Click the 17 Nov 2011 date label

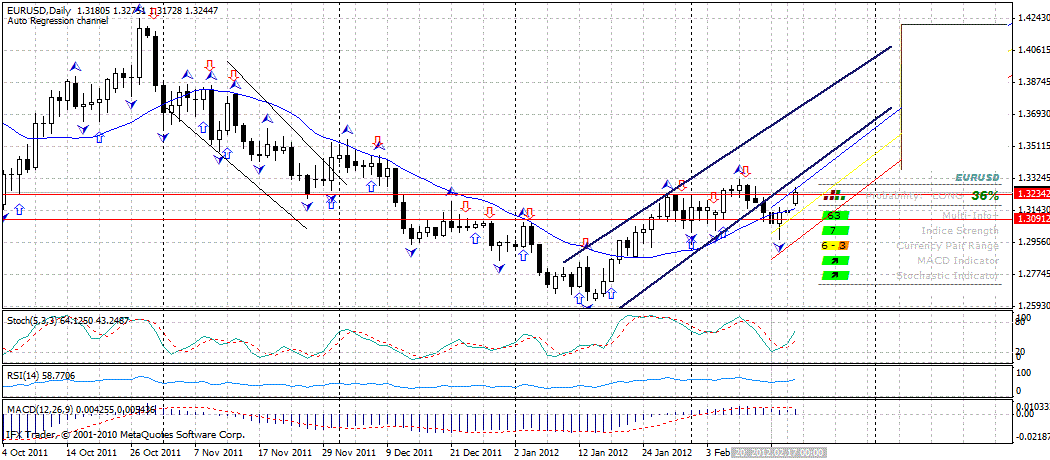tap(283, 453)
